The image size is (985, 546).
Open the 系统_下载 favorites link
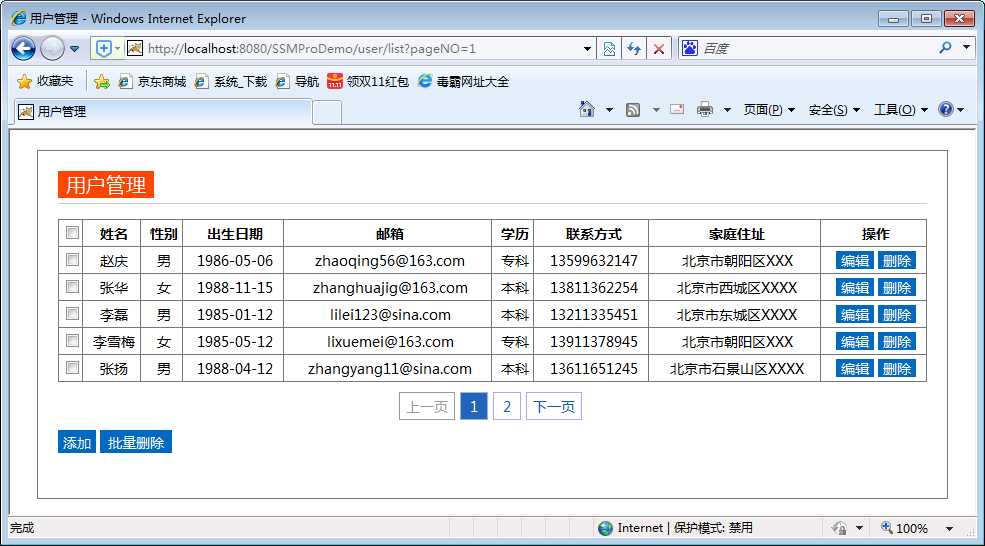coord(231,82)
